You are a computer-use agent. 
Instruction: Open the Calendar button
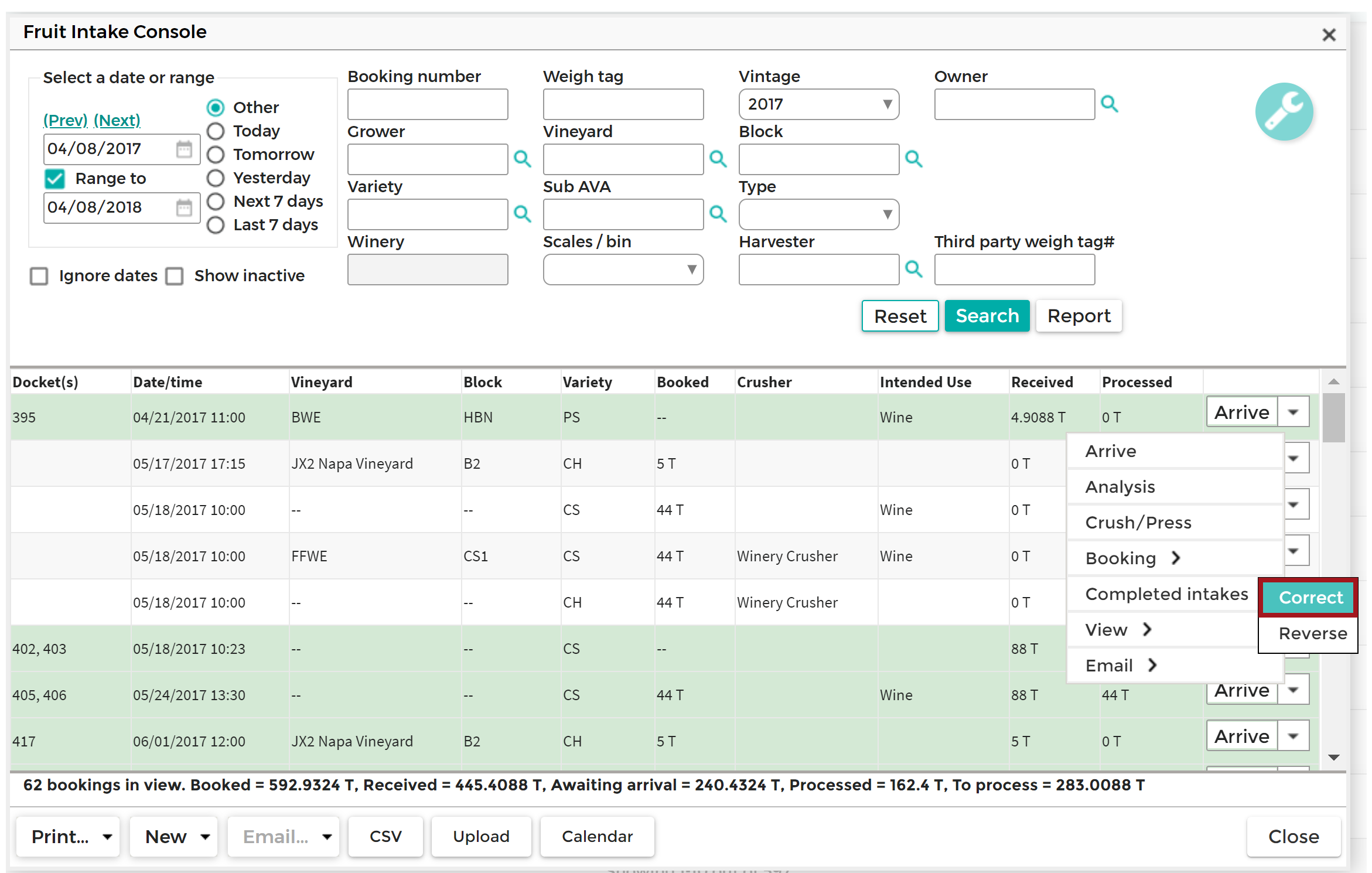tap(597, 837)
